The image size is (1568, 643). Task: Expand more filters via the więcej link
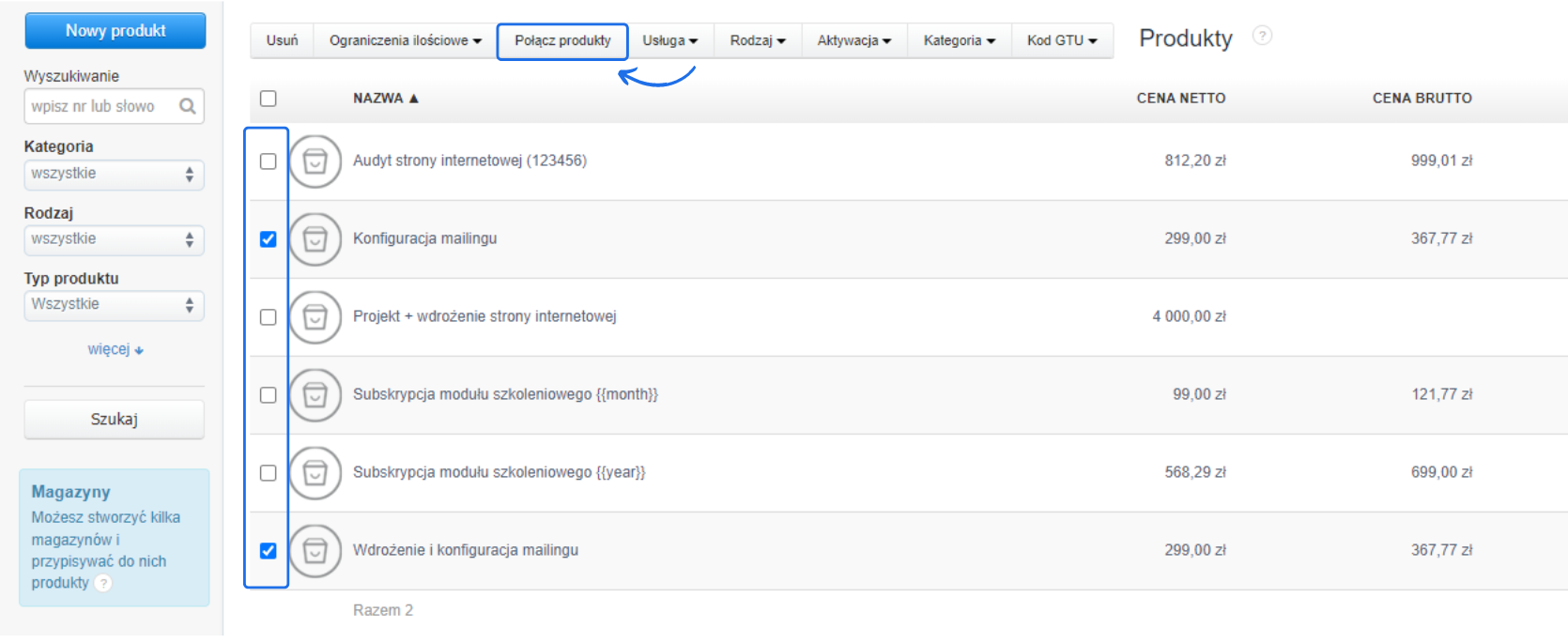pyautogui.click(x=115, y=349)
